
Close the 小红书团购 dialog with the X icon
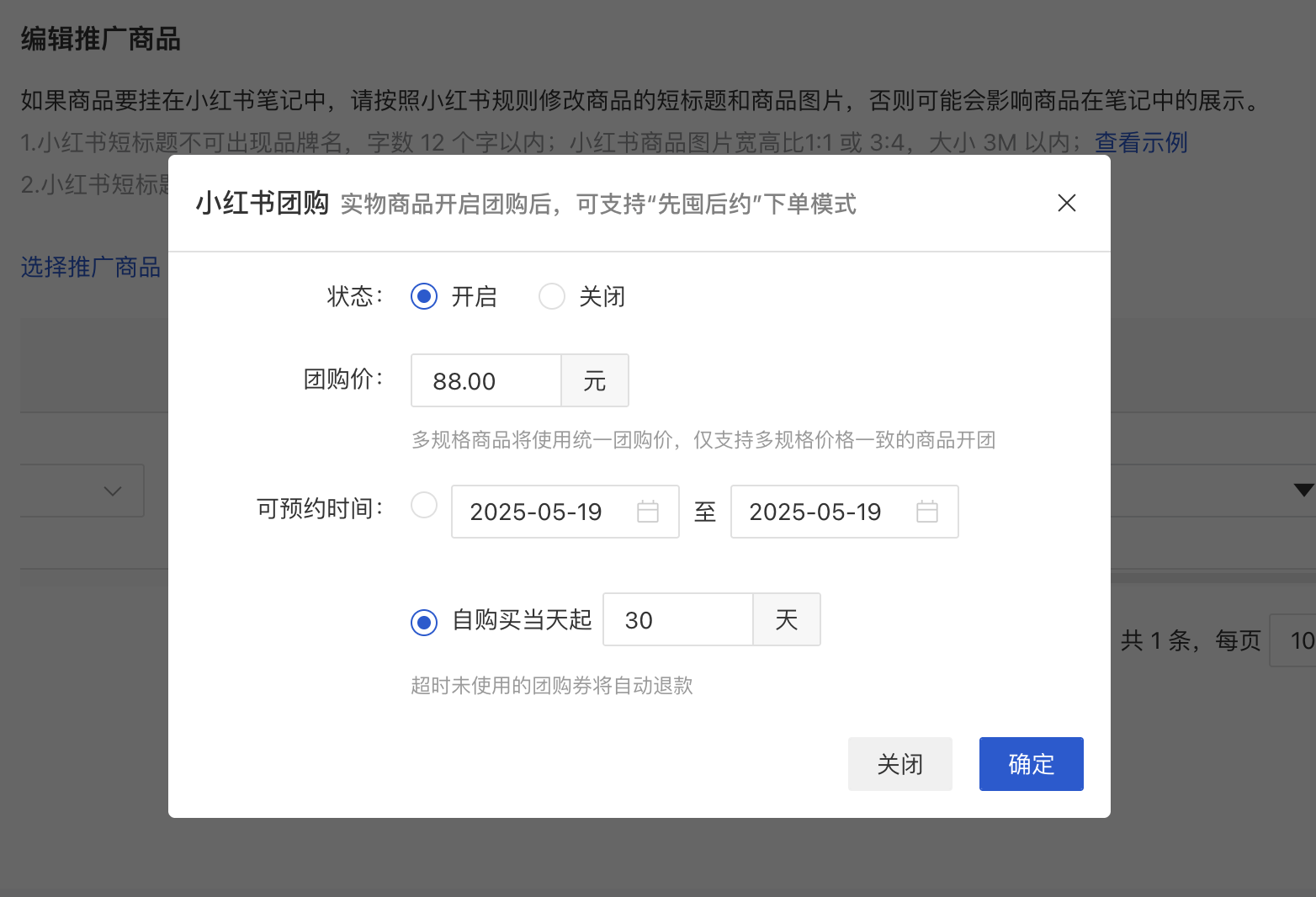(1066, 203)
